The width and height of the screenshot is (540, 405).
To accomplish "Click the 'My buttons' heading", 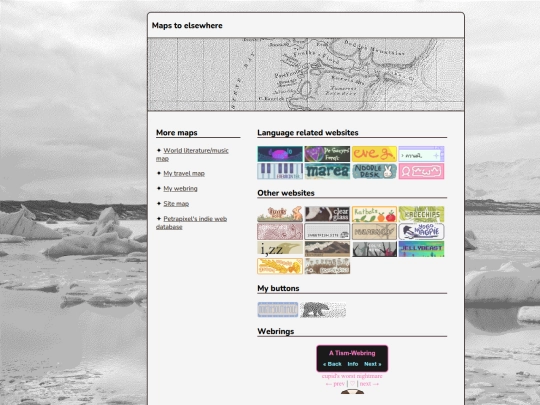I will point(278,288).
